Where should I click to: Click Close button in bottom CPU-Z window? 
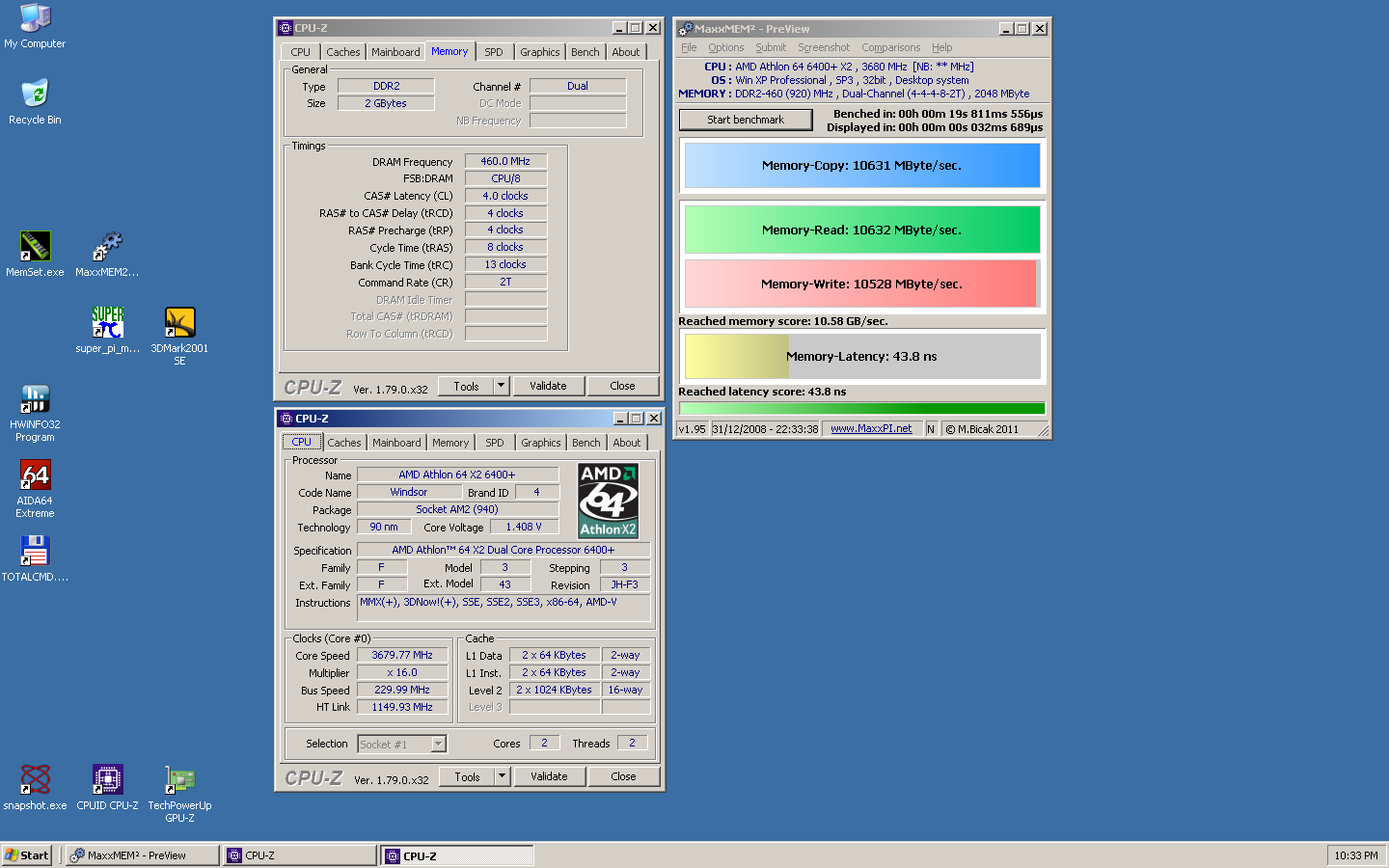click(623, 776)
